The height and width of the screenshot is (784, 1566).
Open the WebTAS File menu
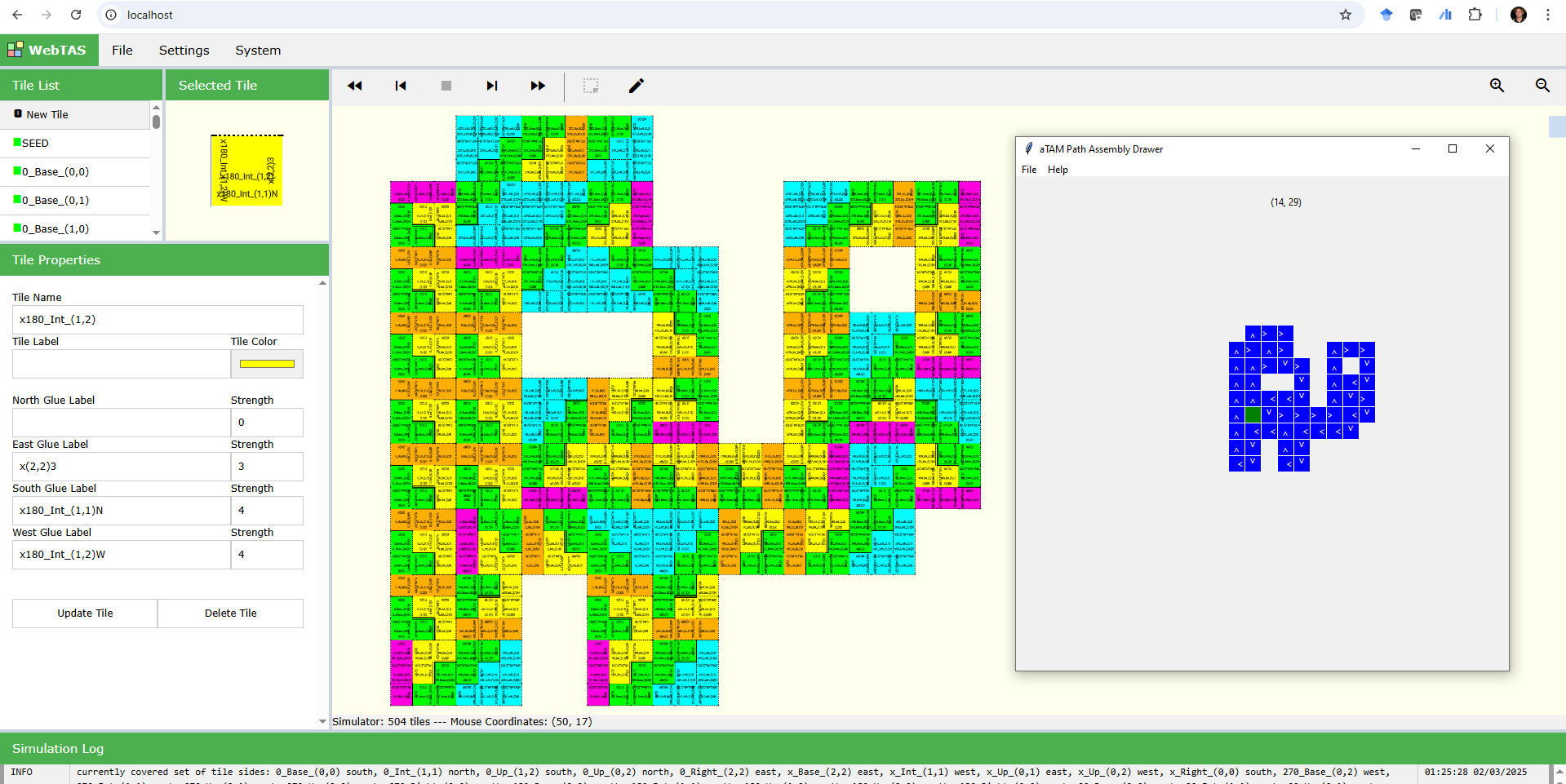122,51
